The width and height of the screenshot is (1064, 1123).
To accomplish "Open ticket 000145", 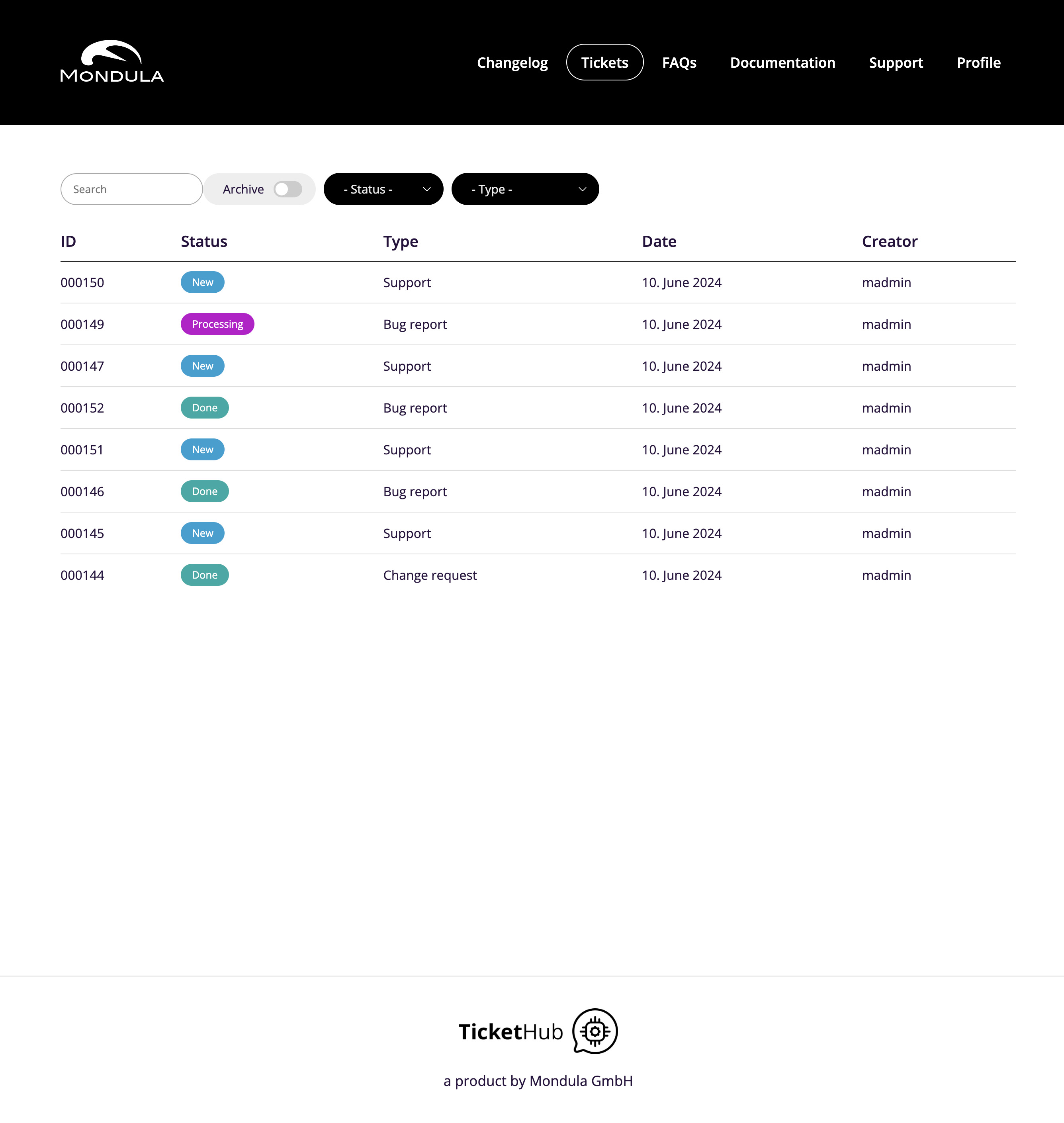I will [x=538, y=534].
